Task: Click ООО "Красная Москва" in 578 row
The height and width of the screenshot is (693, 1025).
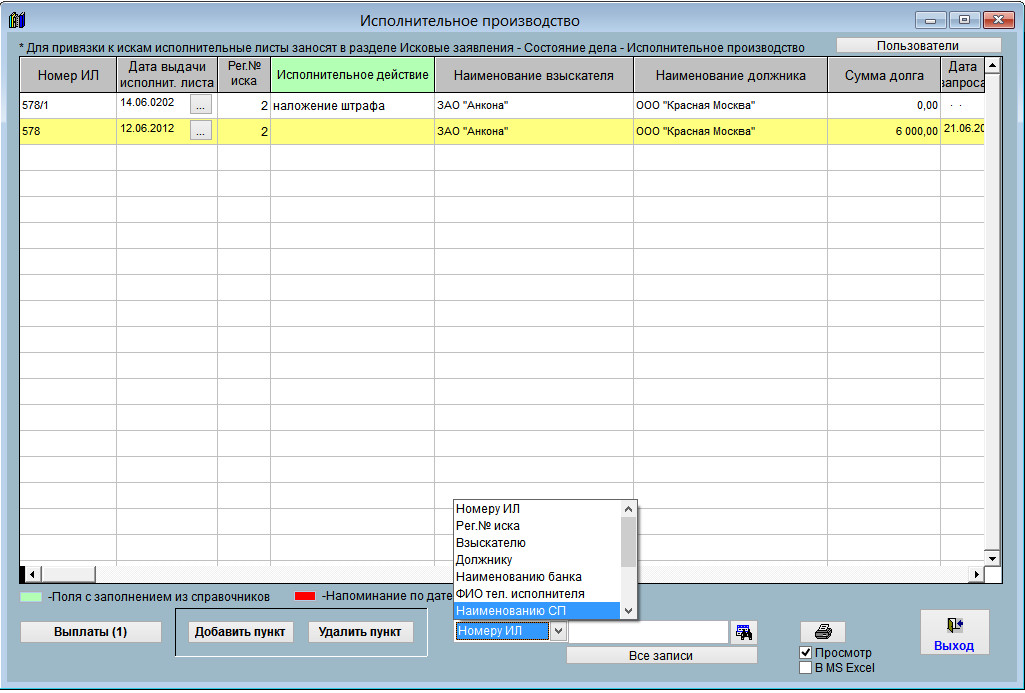Action: click(730, 131)
